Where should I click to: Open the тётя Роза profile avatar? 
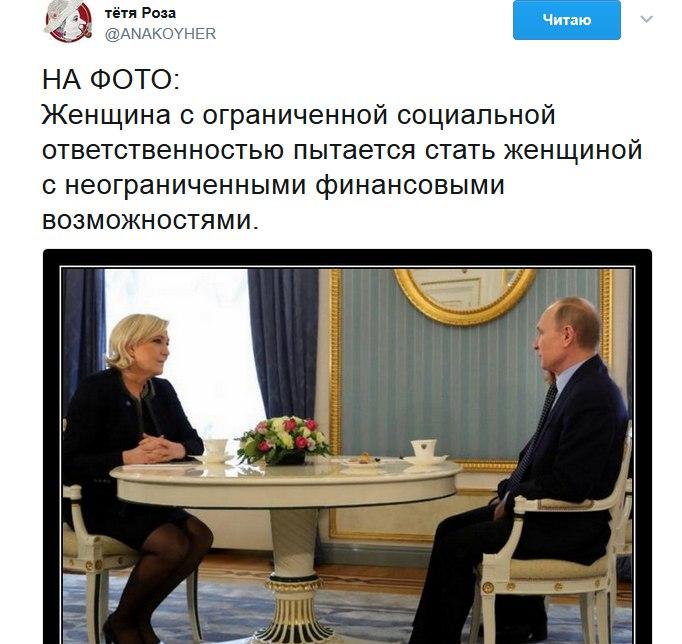68,20
